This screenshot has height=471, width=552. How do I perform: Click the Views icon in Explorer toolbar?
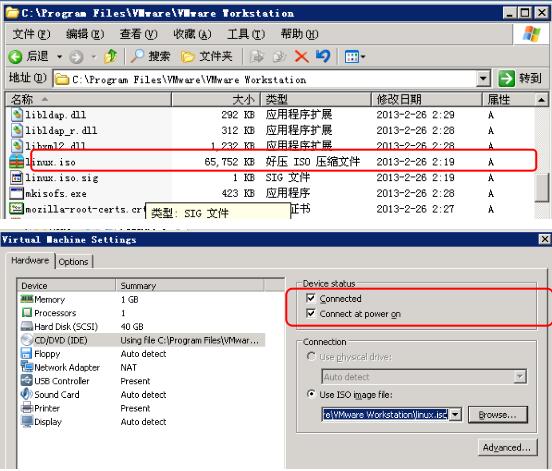point(352,56)
